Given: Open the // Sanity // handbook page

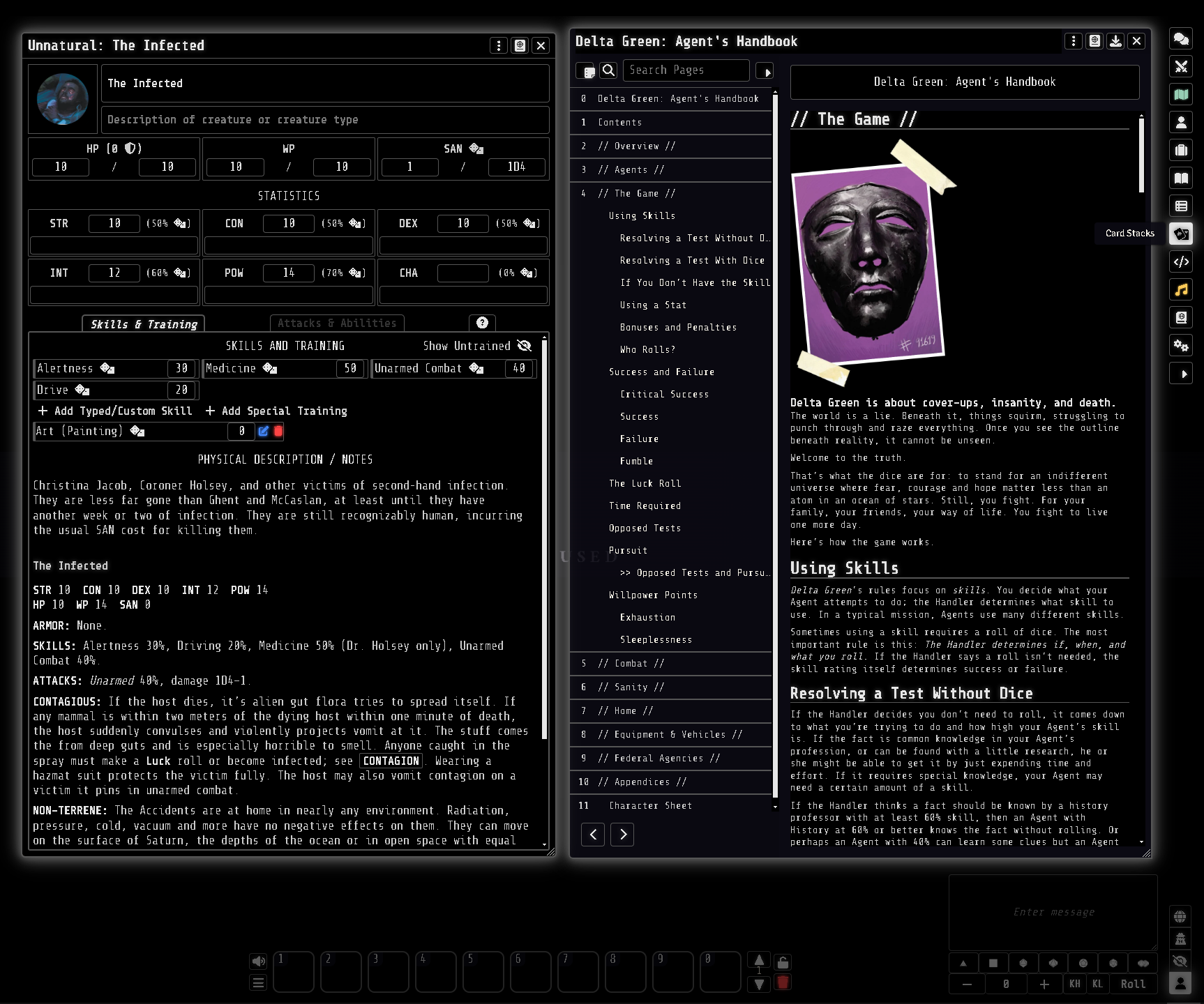Looking at the screenshot, I should (671, 687).
